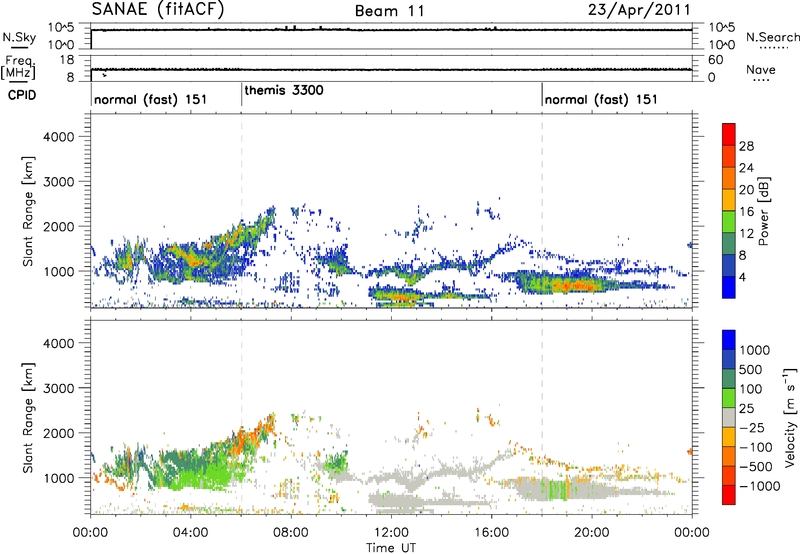Click the 'normal (fast) 151' label starting at 18:00

coord(601,99)
